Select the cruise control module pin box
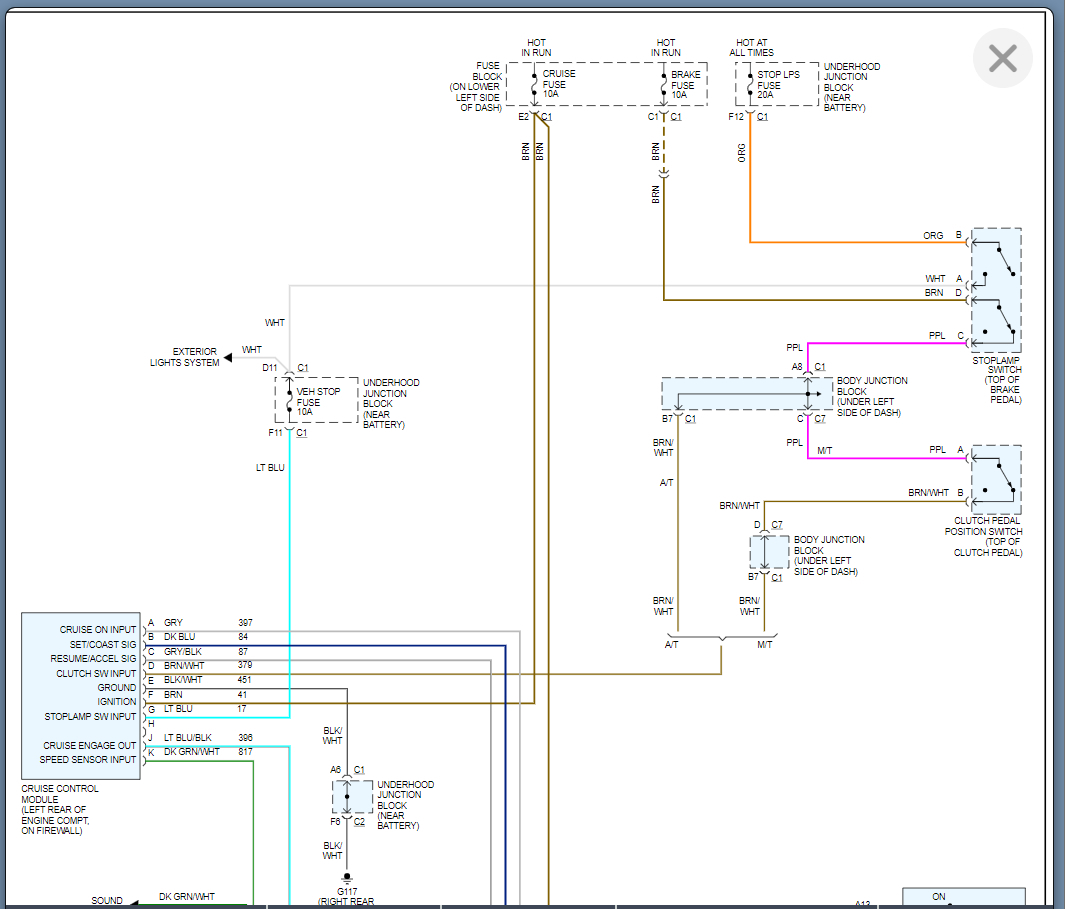The image size is (1065, 909). tap(81, 695)
